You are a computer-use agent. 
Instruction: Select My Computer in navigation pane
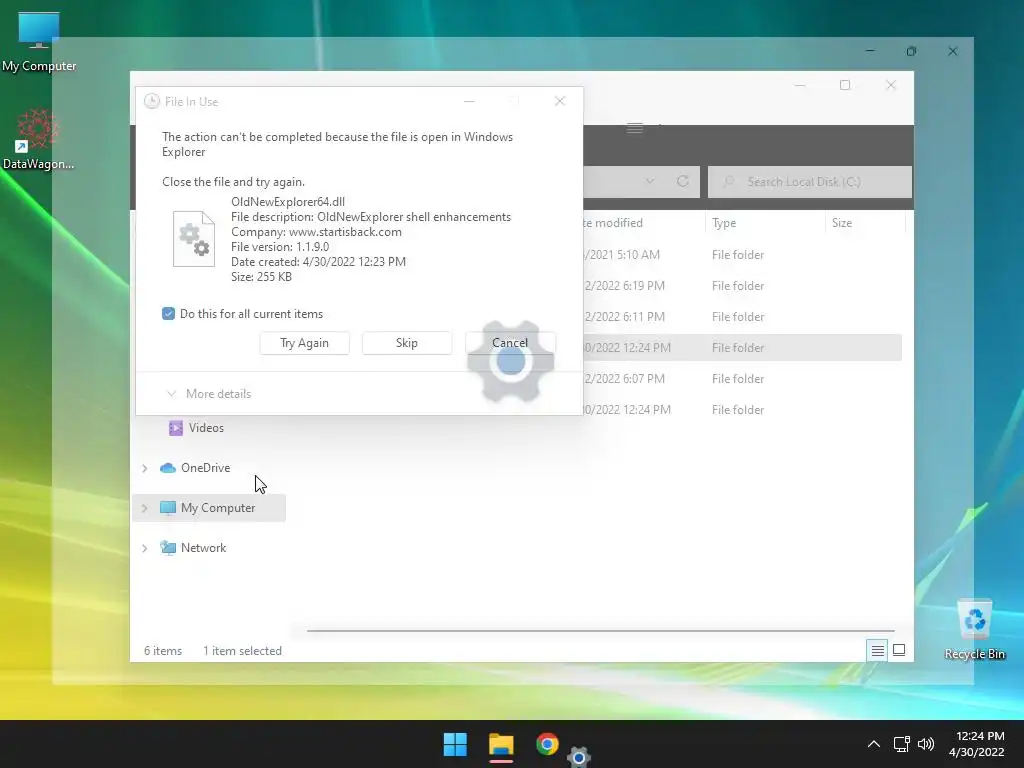pyautogui.click(x=208, y=508)
